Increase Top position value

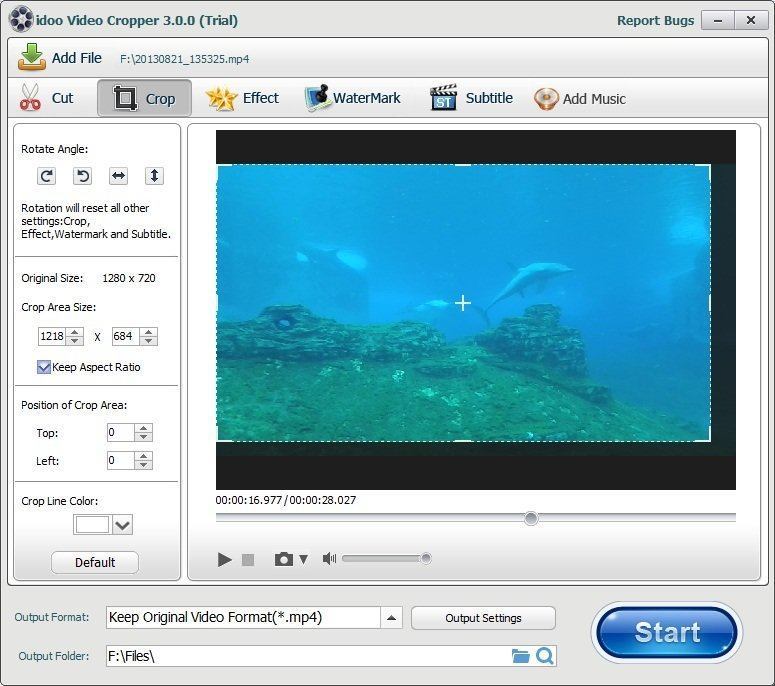pos(143,429)
